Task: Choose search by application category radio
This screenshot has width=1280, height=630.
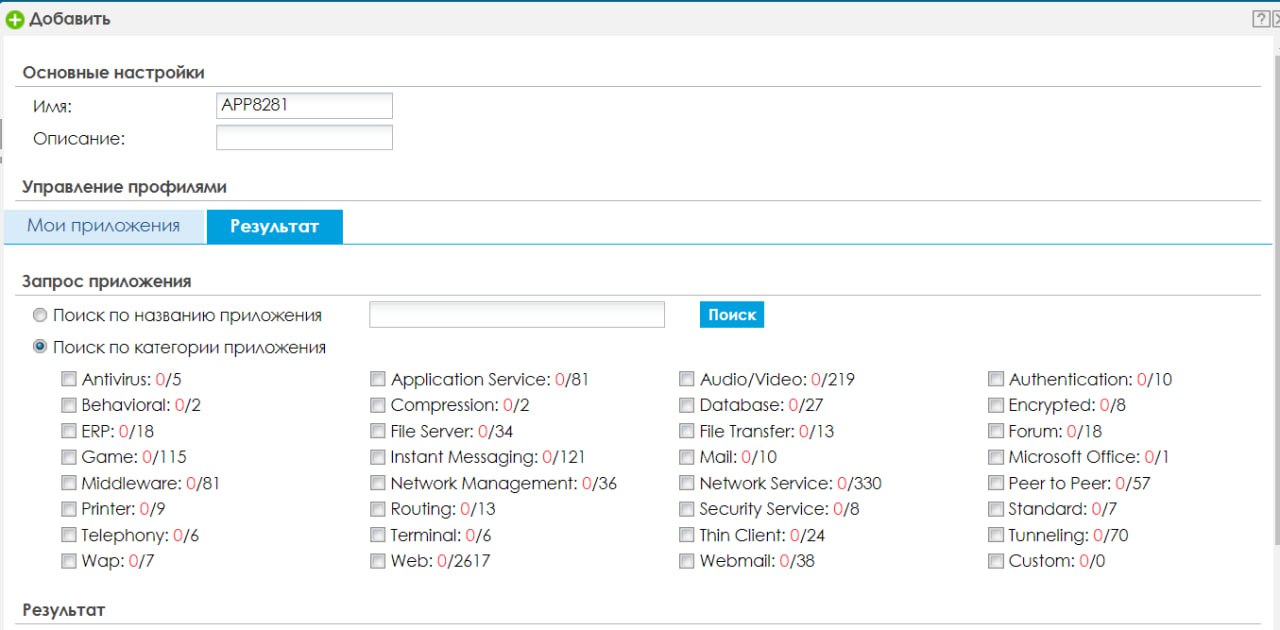Action: click(x=40, y=348)
